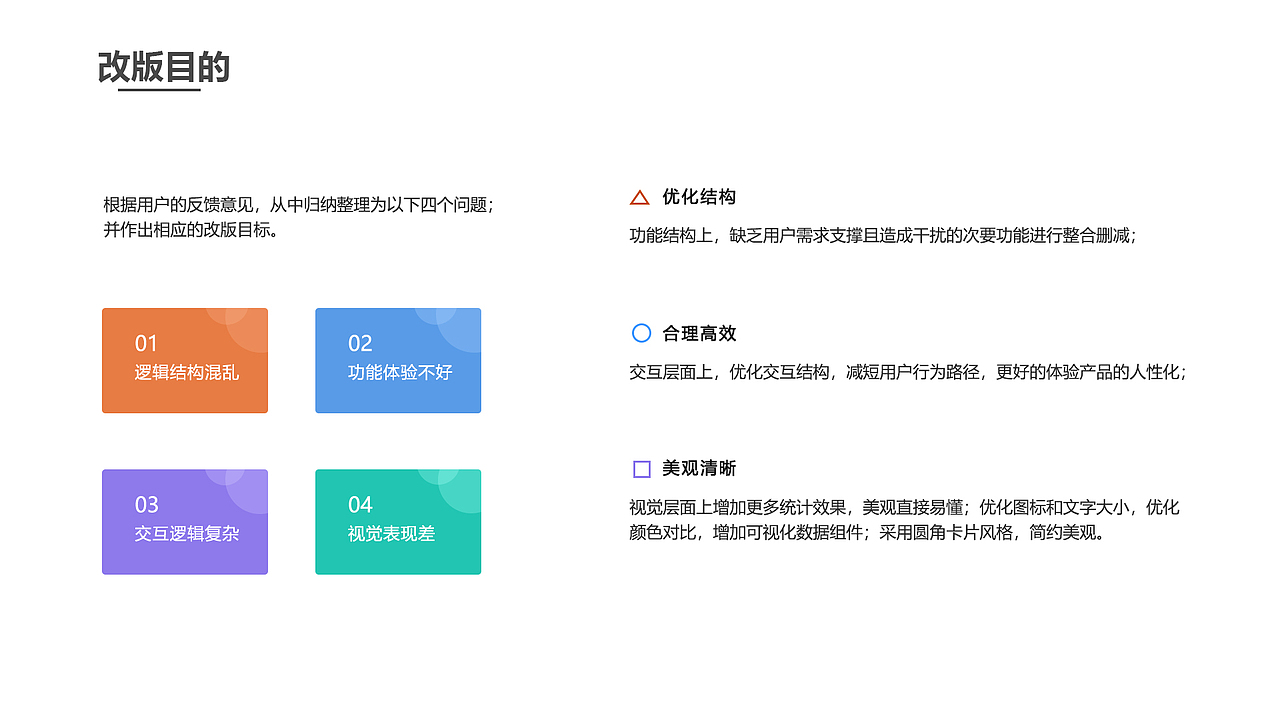Click the 美观清晰 heading
Screen dimensions: 1280x720
(x=699, y=469)
